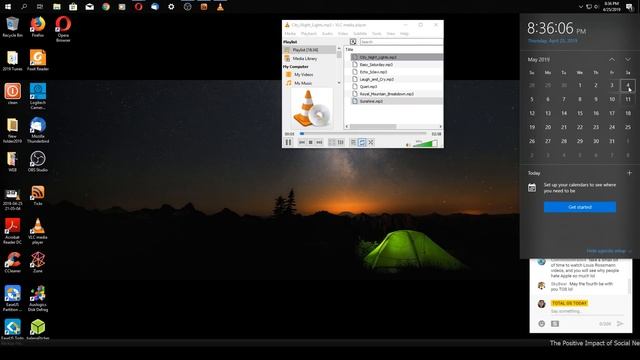This screenshot has height=360, width=640.
Task: Click the date link under the clock
Action: tap(552, 41)
